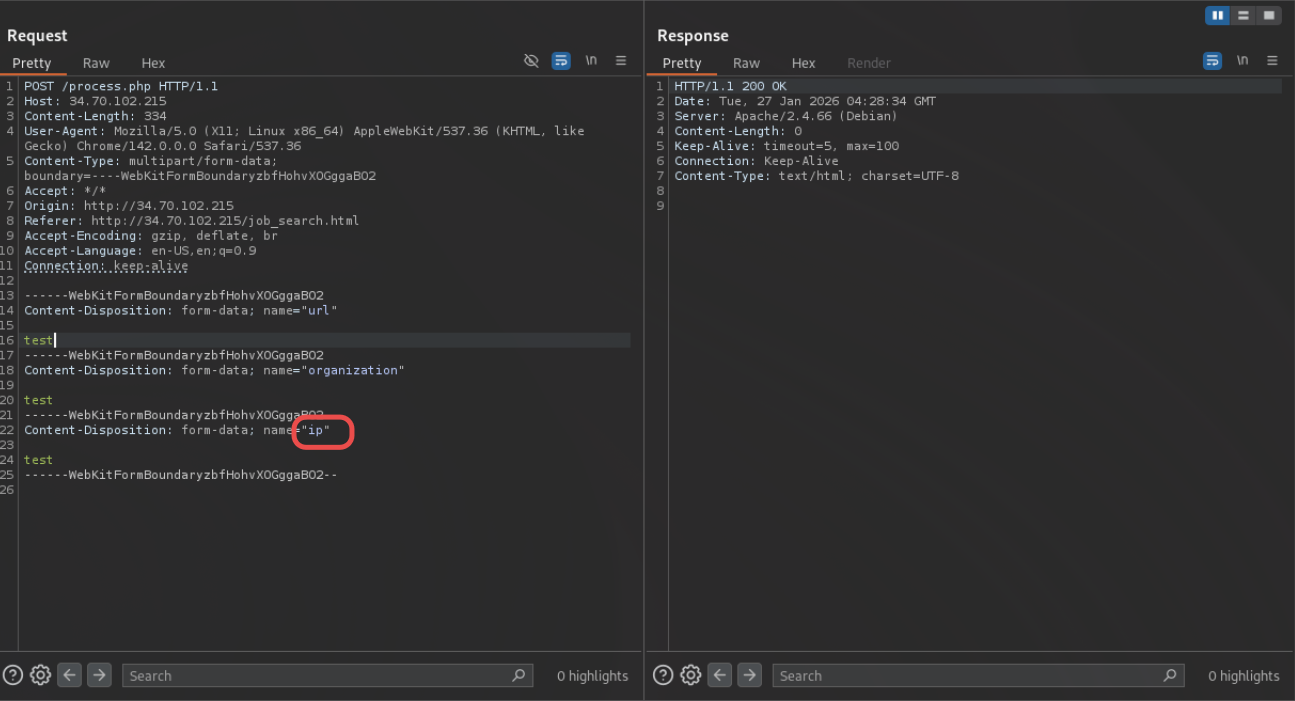Toggle word wrap icon in the Request panel
Screen dimensions: 1295x701
[561, 61]
